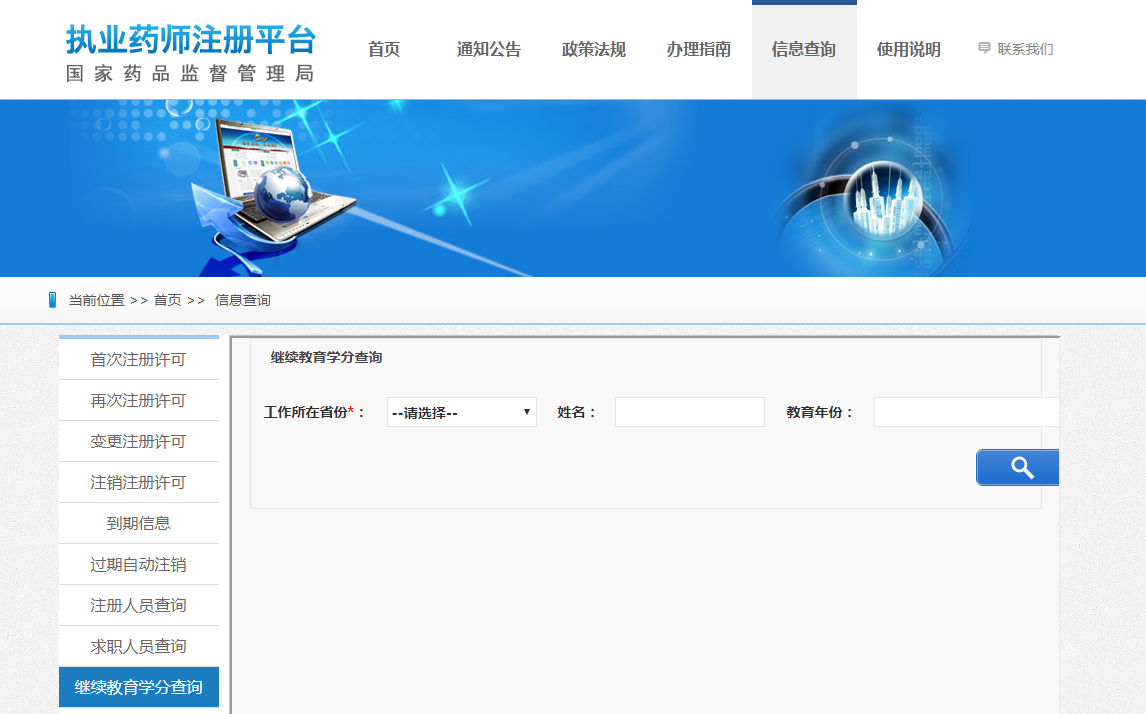Open 变更注册许可 from the sidebar
The width and height of the screenshot is (1146, 714).
pos(139,442)
